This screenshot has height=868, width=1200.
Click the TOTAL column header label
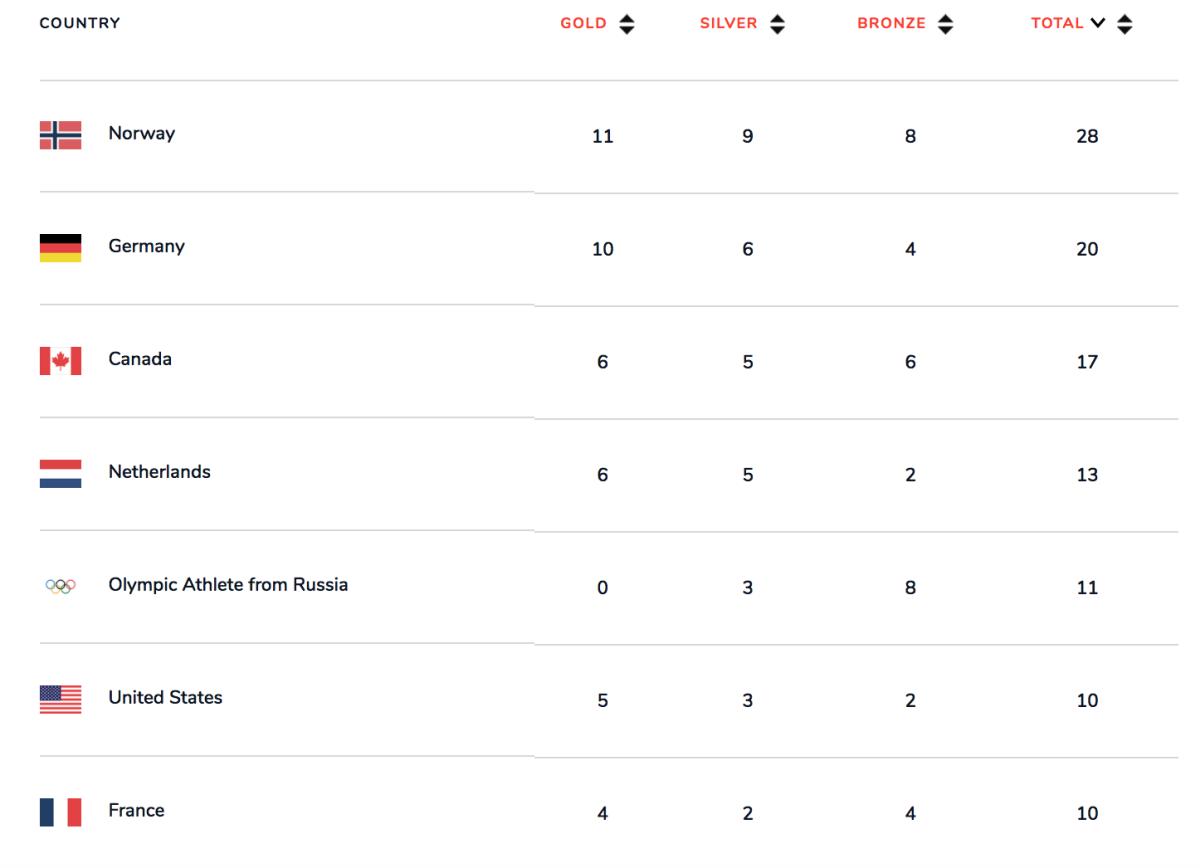click(x=1057, y=24)
